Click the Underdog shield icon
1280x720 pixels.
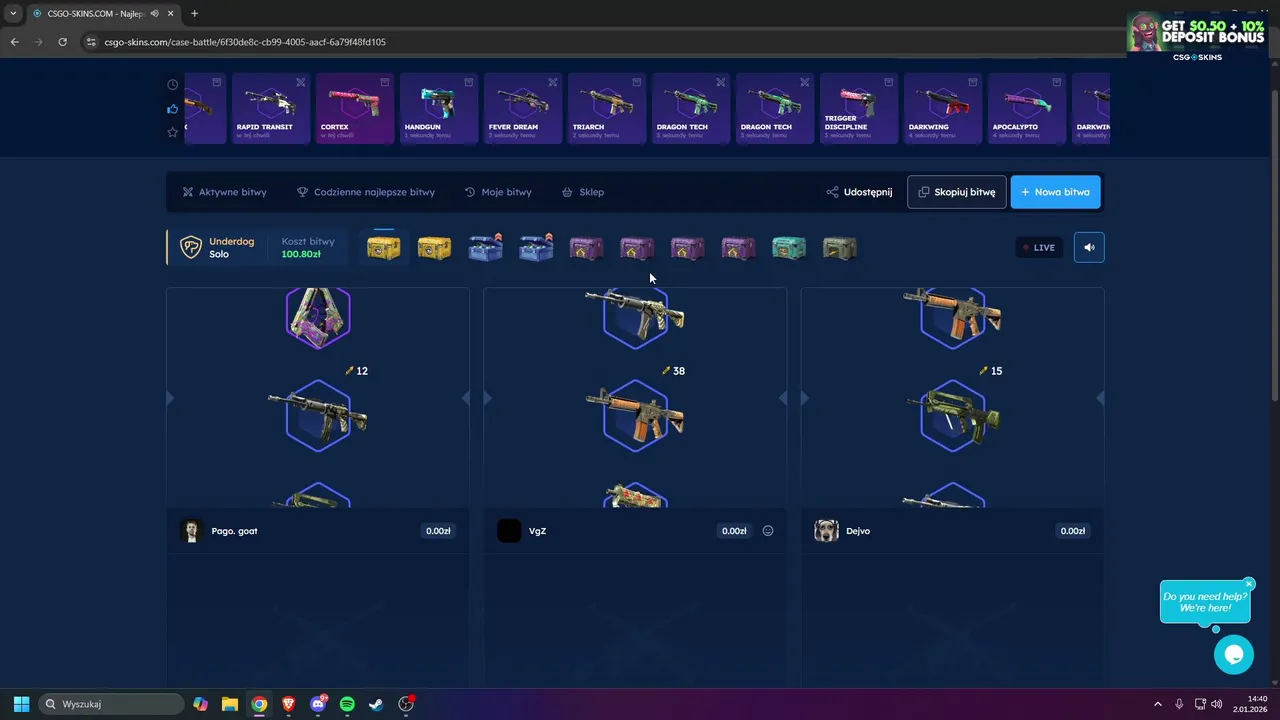[190, 247]
